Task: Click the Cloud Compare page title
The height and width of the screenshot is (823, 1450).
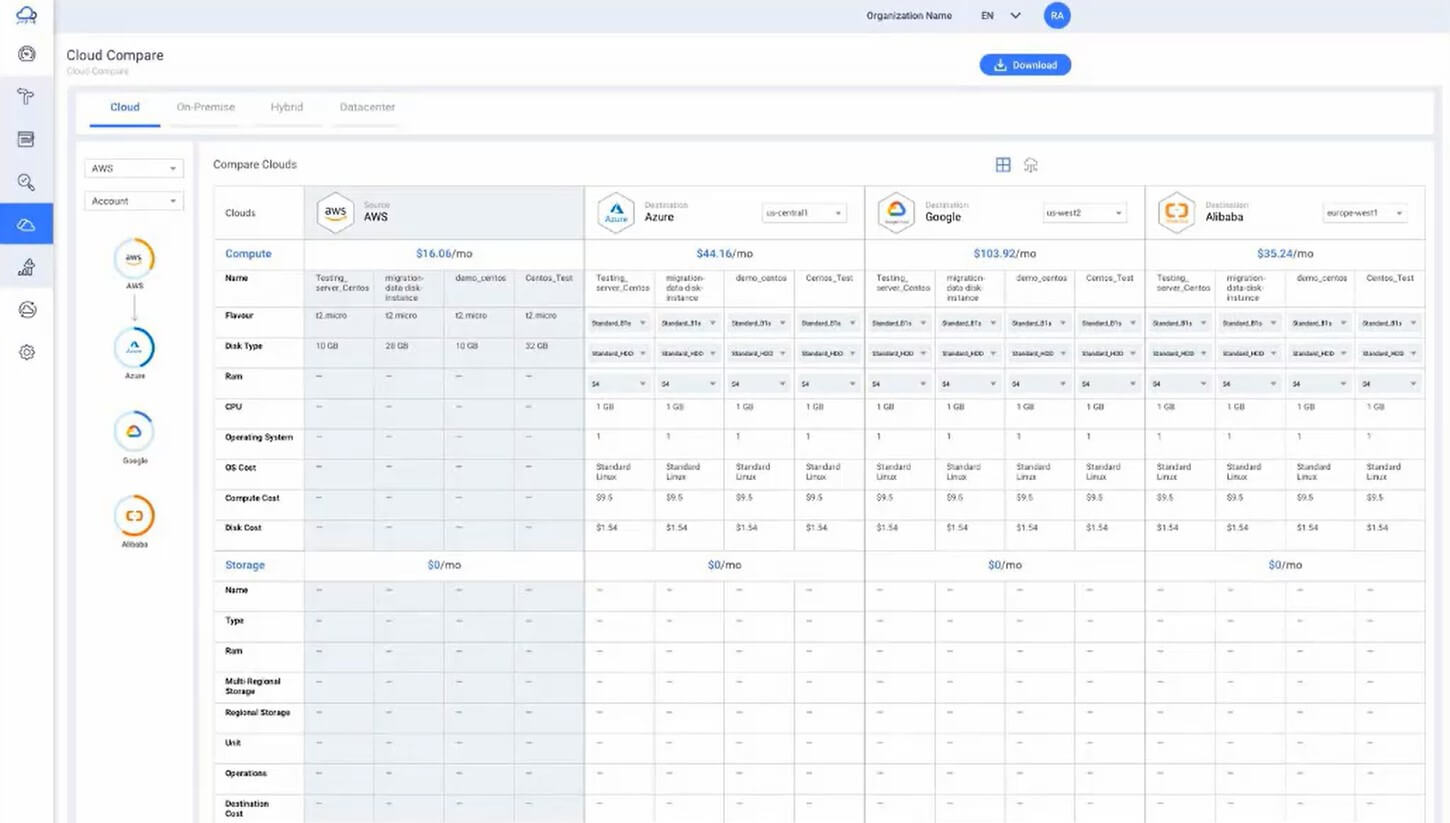Action: pyautogui.click(x=115, y=55)
